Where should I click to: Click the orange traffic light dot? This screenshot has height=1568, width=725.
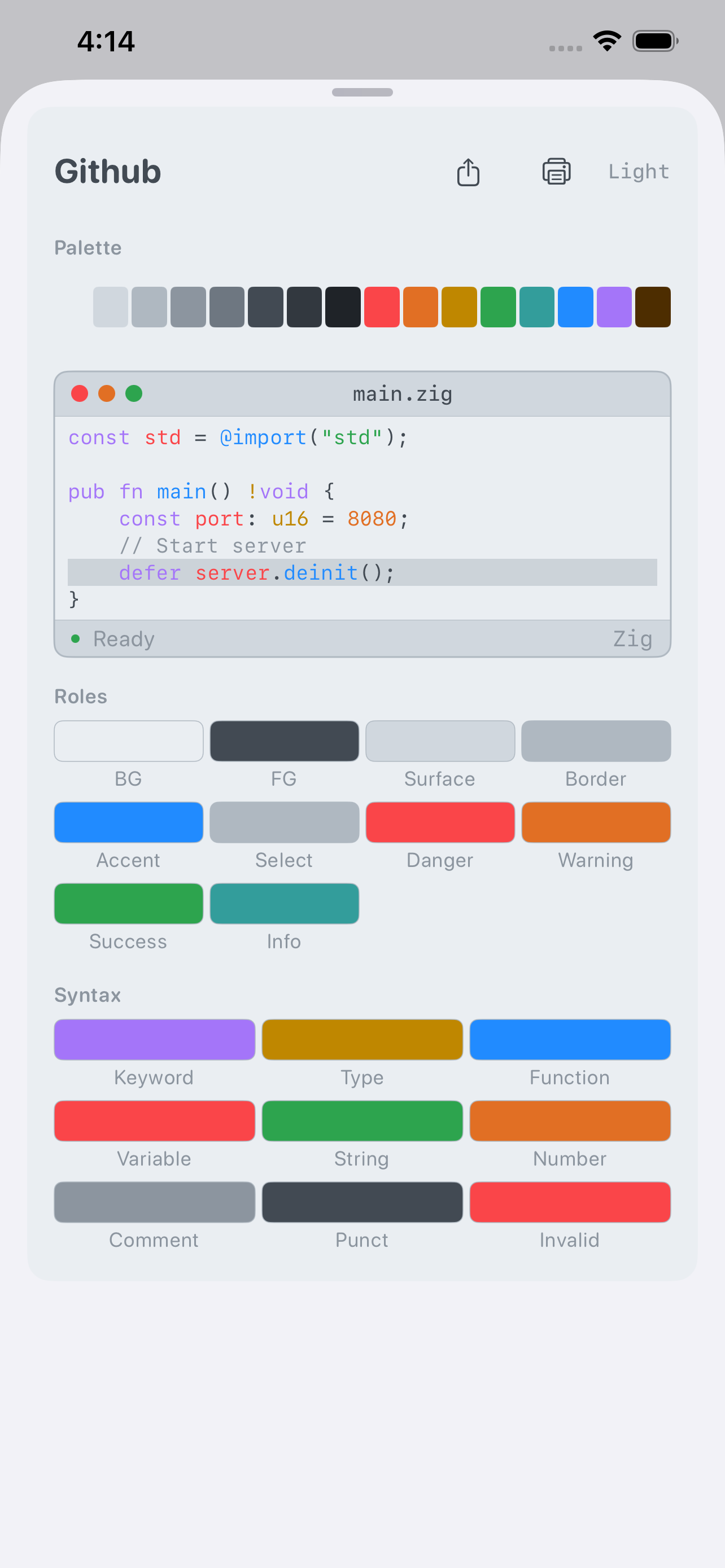(107, 394)
